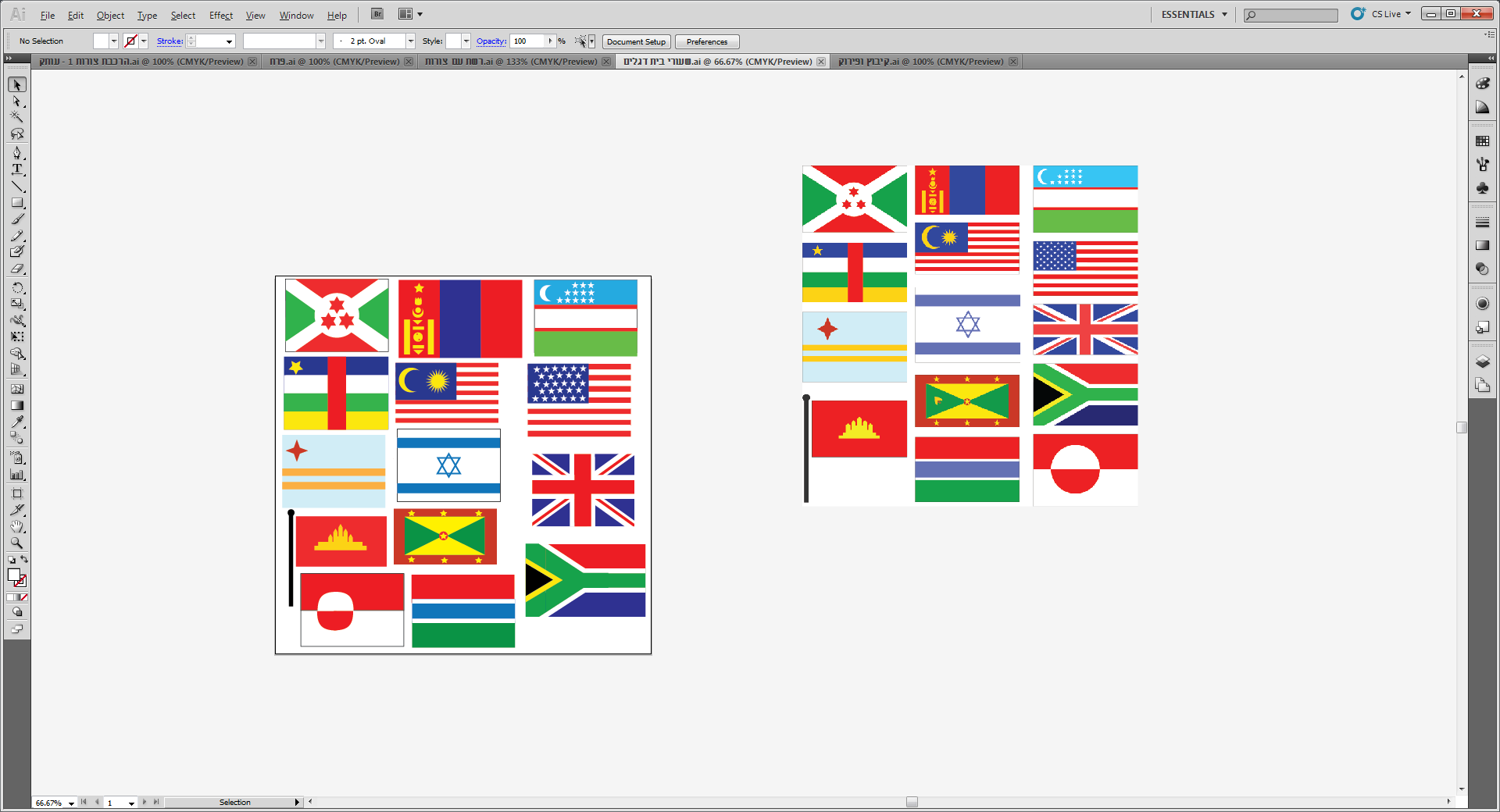Expand the stroke weight dropdown
Image resolution: width=1500 pixels, height=812 pixels.
pos(230,41)
